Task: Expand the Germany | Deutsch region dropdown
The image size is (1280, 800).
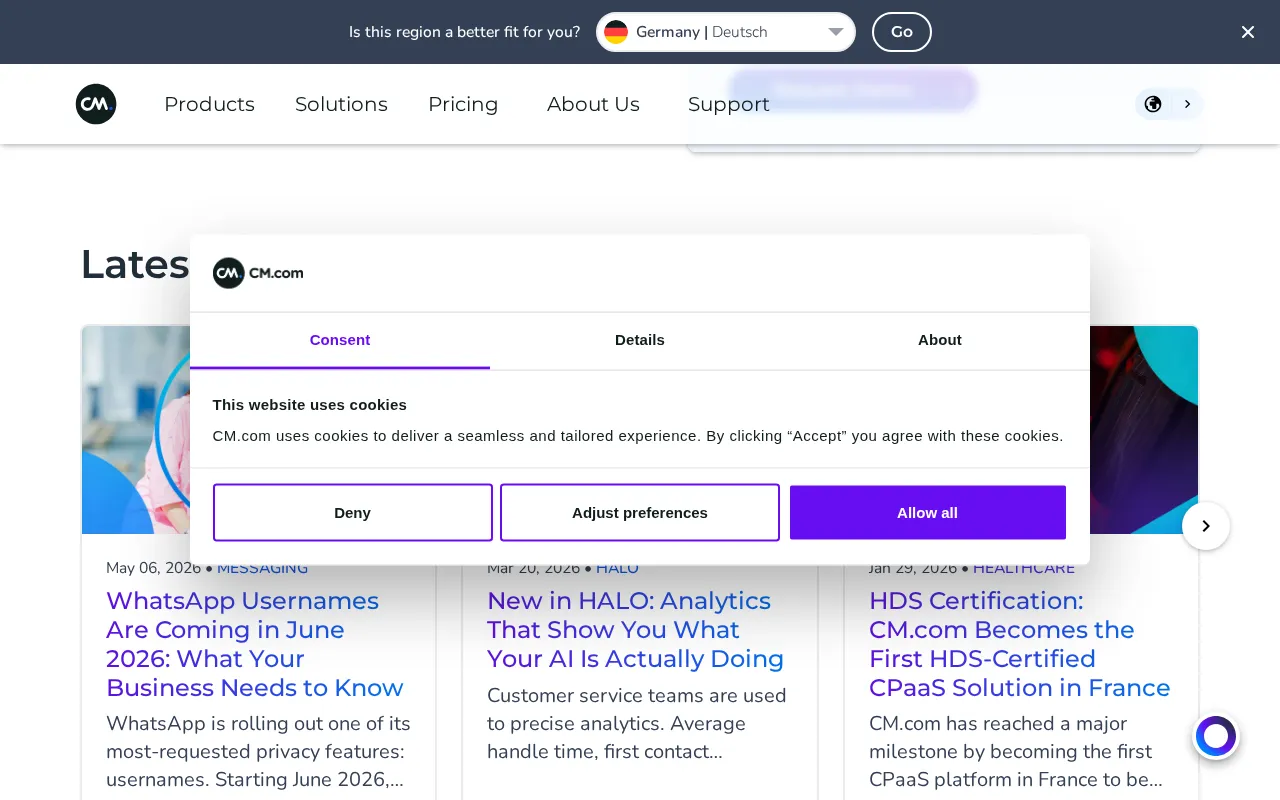Action: (726, 32)
